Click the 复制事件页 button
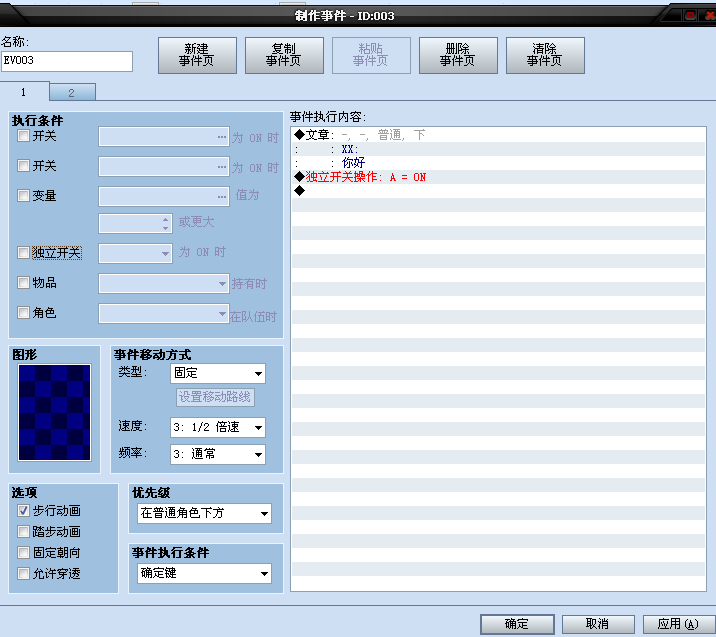Viewport: 716px width, 637px height. [x=284, y=55]
